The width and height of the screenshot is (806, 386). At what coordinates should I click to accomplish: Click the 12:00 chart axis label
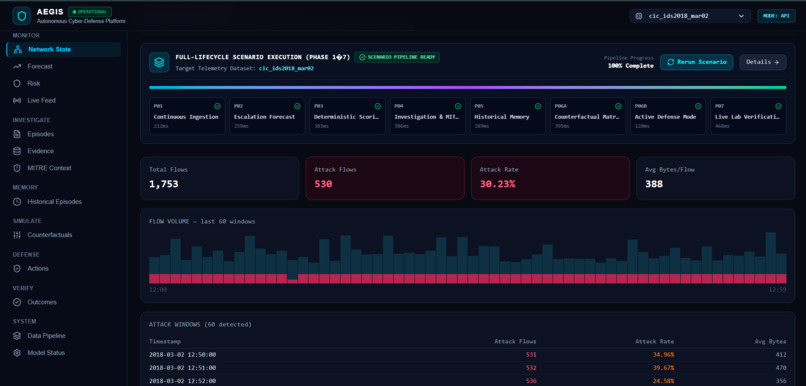pyautogui.click(x=158, y=289)
